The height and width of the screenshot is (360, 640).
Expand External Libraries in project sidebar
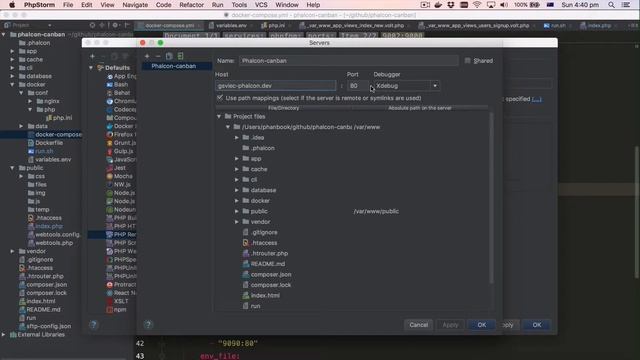point(4,335)
